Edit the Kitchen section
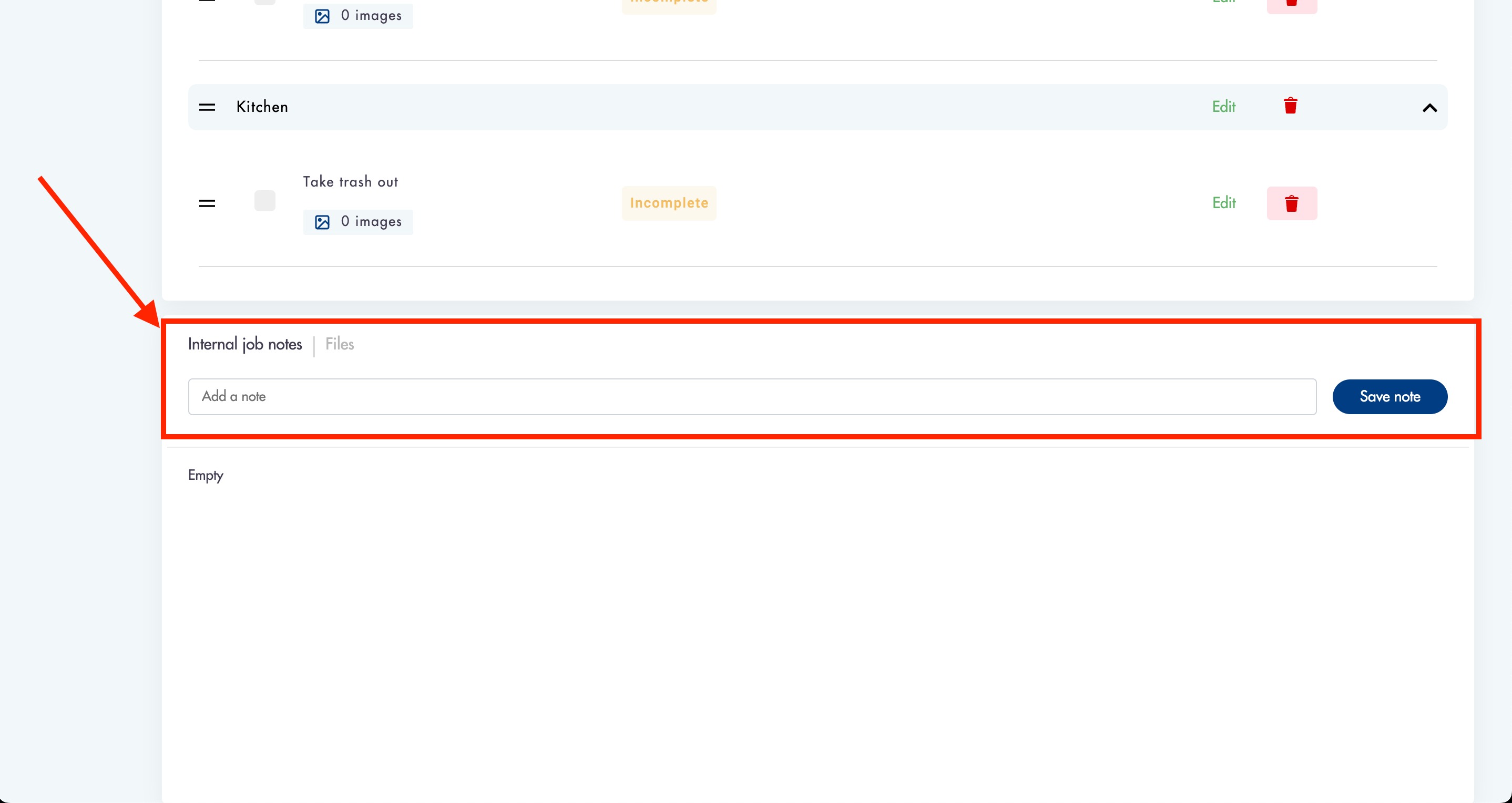1512x803 pixels. [1224, 107]
